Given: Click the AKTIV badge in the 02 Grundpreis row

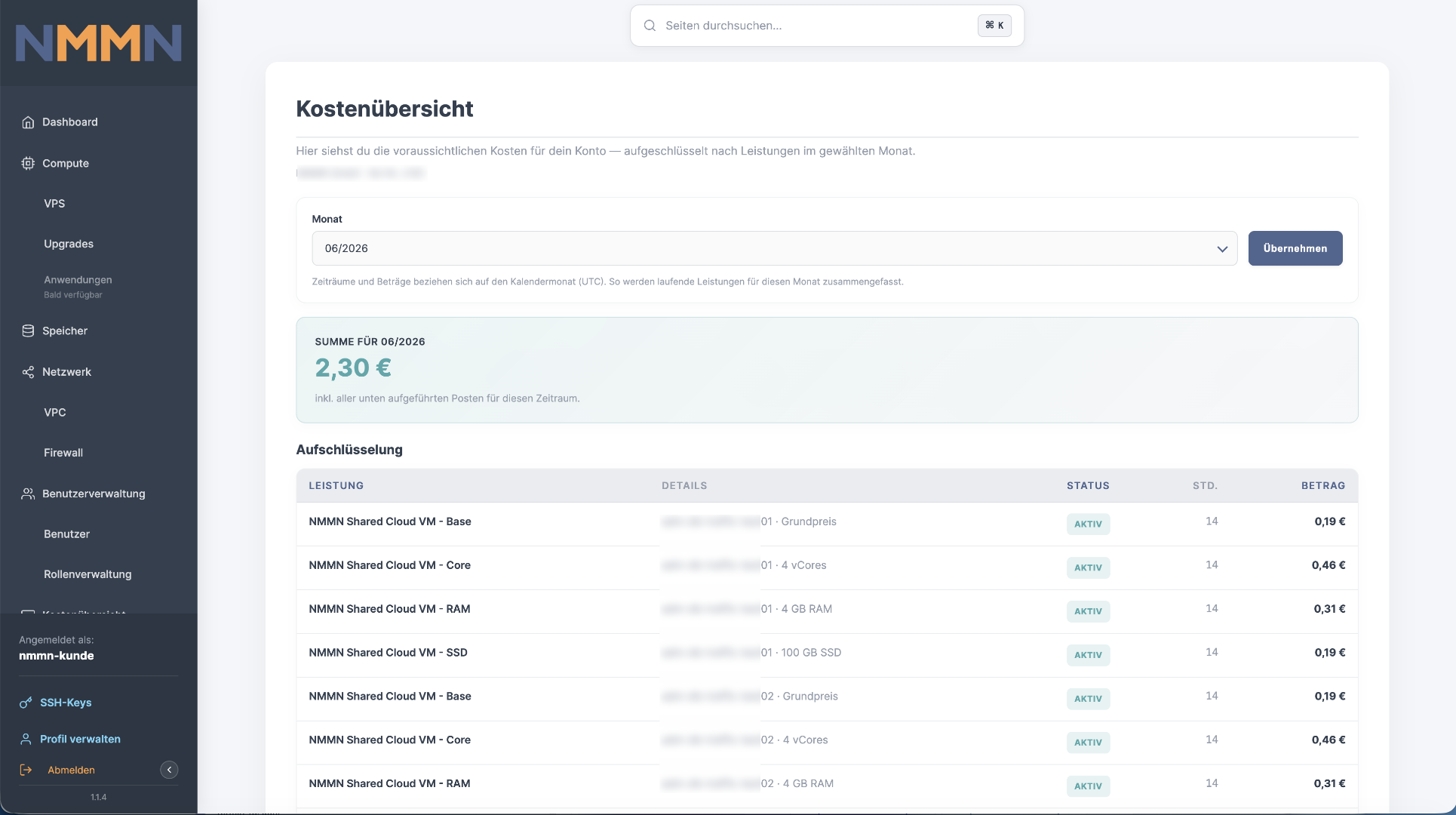Looking at the screenshot, I should [x=1088, y=699].
